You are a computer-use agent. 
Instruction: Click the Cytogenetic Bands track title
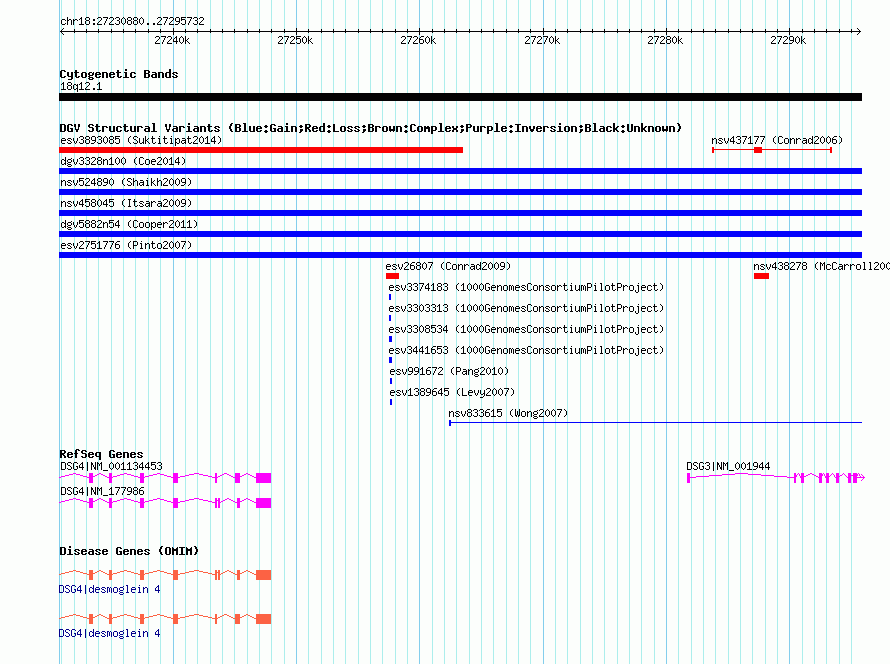[119, 74]
